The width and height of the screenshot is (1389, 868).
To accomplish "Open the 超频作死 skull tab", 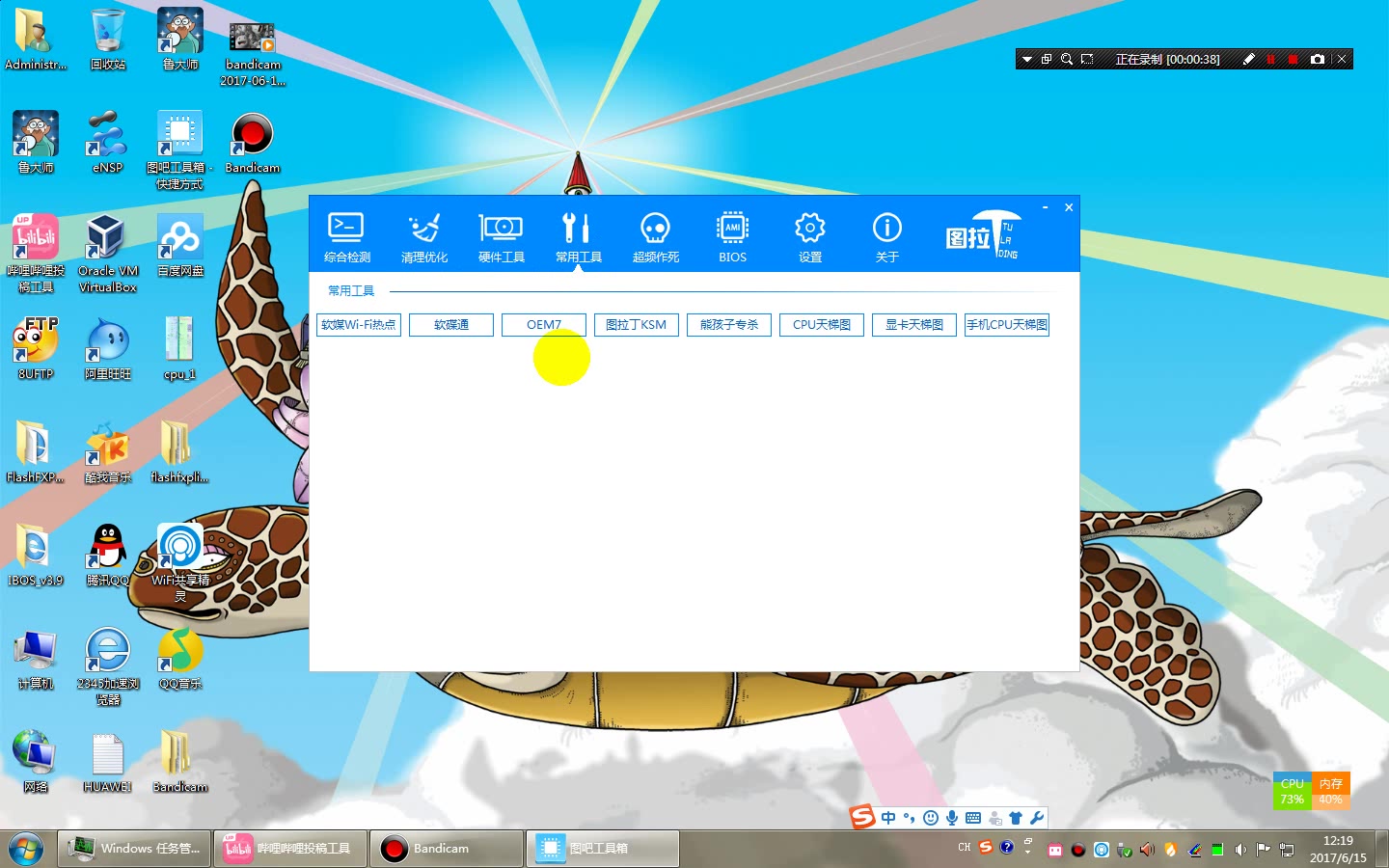I will tap(656, 237).
